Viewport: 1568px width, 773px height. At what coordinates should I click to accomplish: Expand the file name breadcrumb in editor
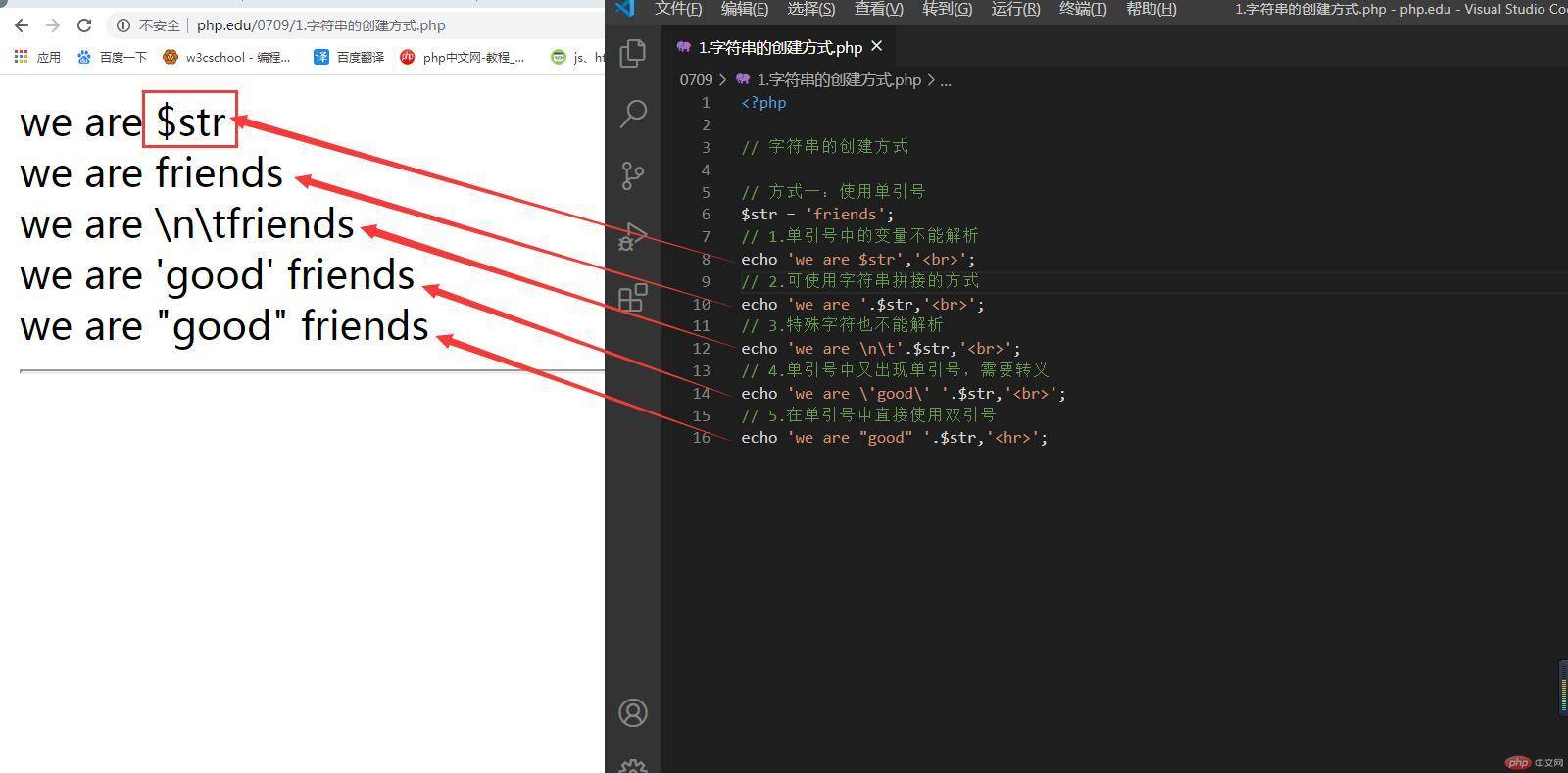tap(838, 80)
